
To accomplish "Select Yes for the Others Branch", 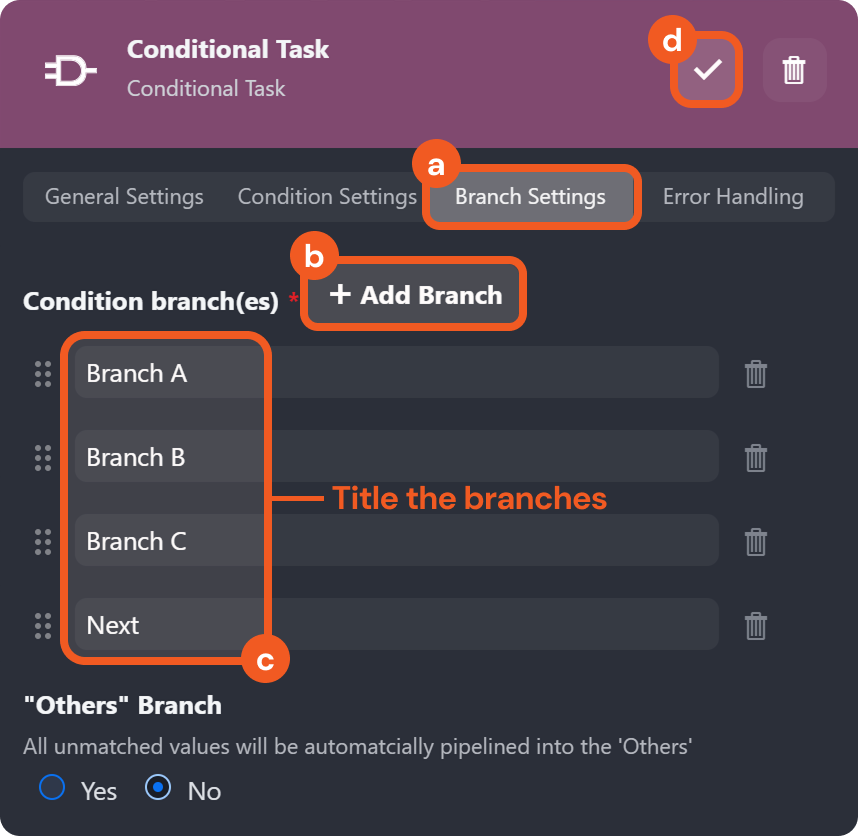I will coord(52,788).
